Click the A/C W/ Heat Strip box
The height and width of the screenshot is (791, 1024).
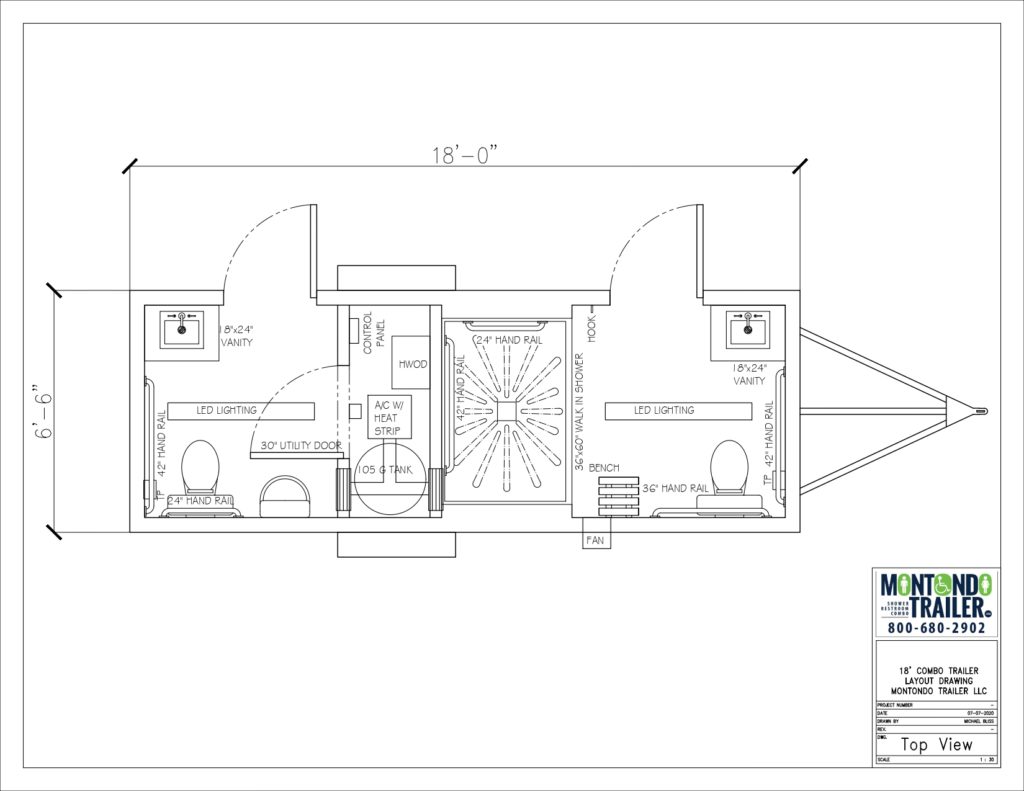click(387, 418)
